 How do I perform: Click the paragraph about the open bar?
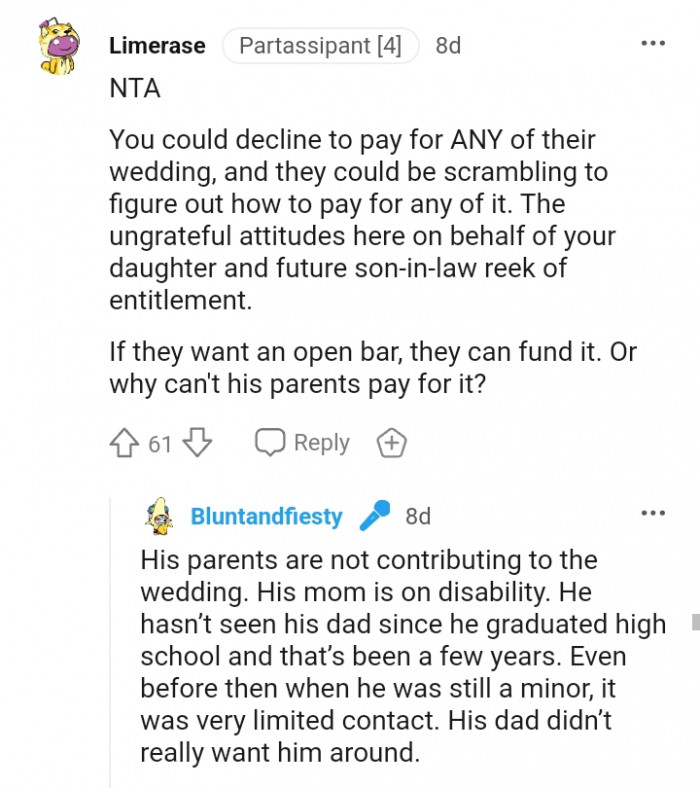pyautogui.click(x=372, y=368)
